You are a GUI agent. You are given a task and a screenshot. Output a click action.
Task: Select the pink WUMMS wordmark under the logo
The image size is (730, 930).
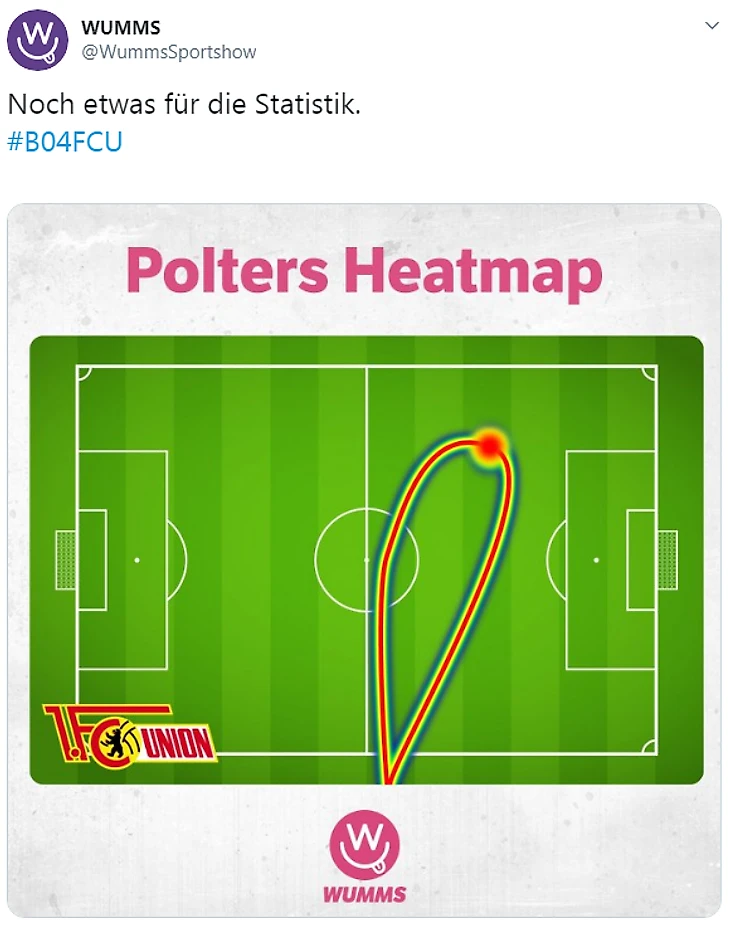pos(364,893)
